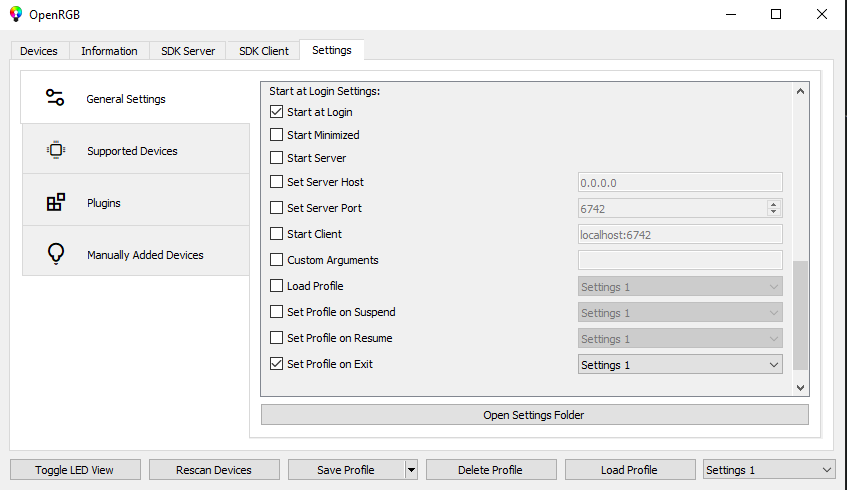The width and height of the screenshot is (847, 490).
Task: Open the Set Profile on Suspend dropdown
Action: click(680, 312)
